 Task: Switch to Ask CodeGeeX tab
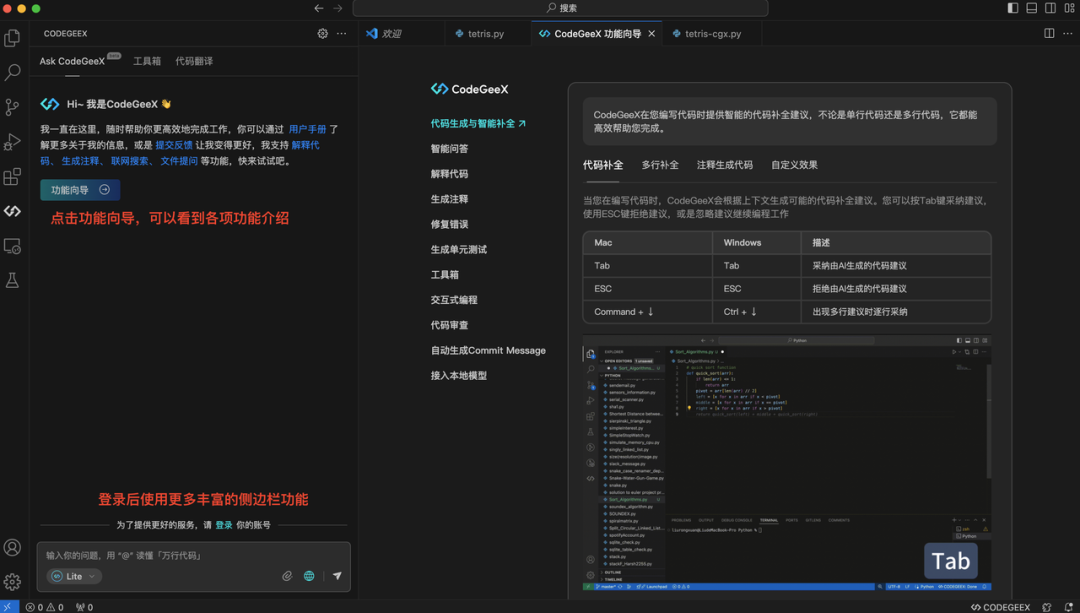click(72, 61)
